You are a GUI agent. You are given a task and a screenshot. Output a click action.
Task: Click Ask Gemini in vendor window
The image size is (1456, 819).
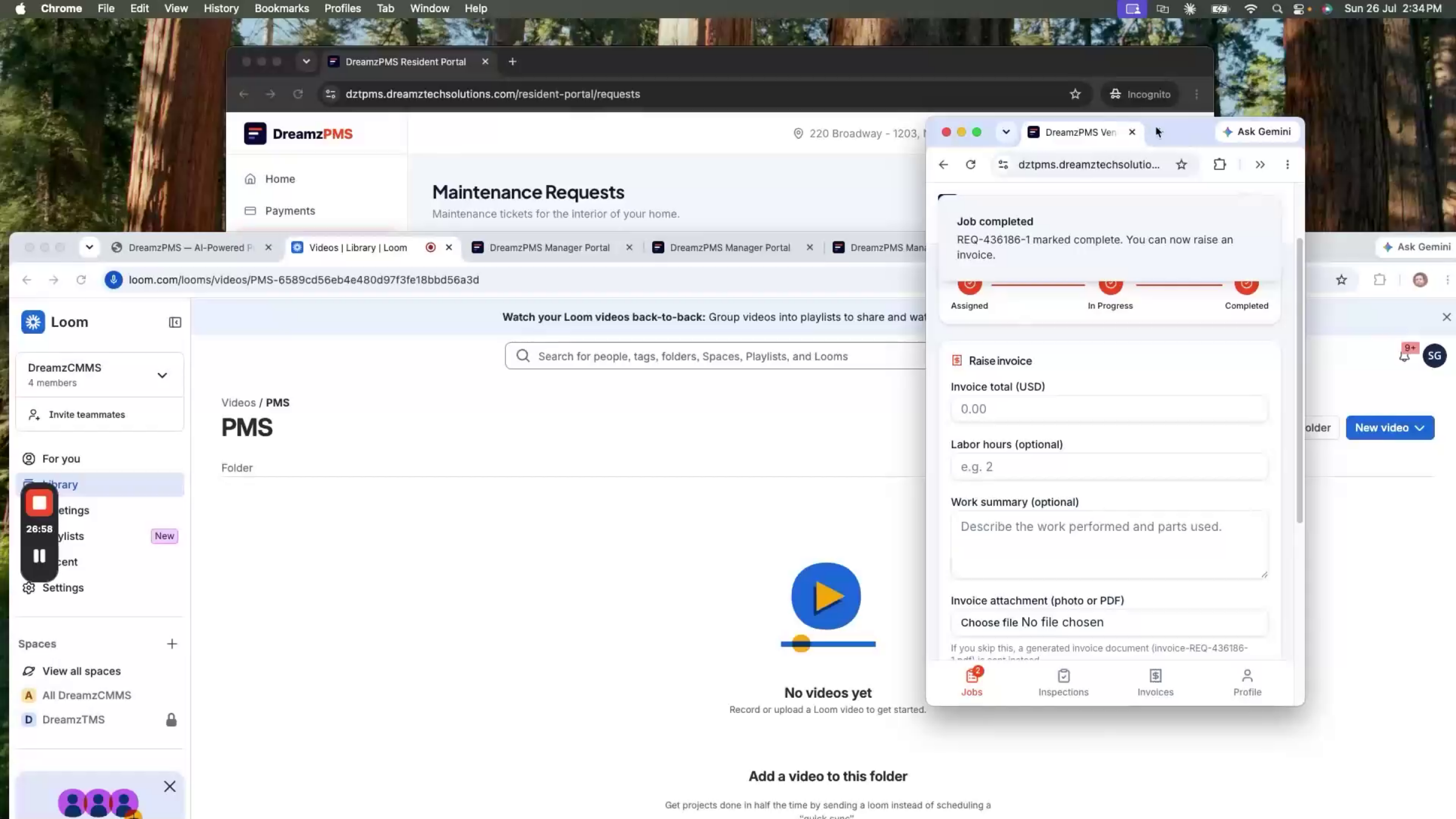click(1257, 132)
